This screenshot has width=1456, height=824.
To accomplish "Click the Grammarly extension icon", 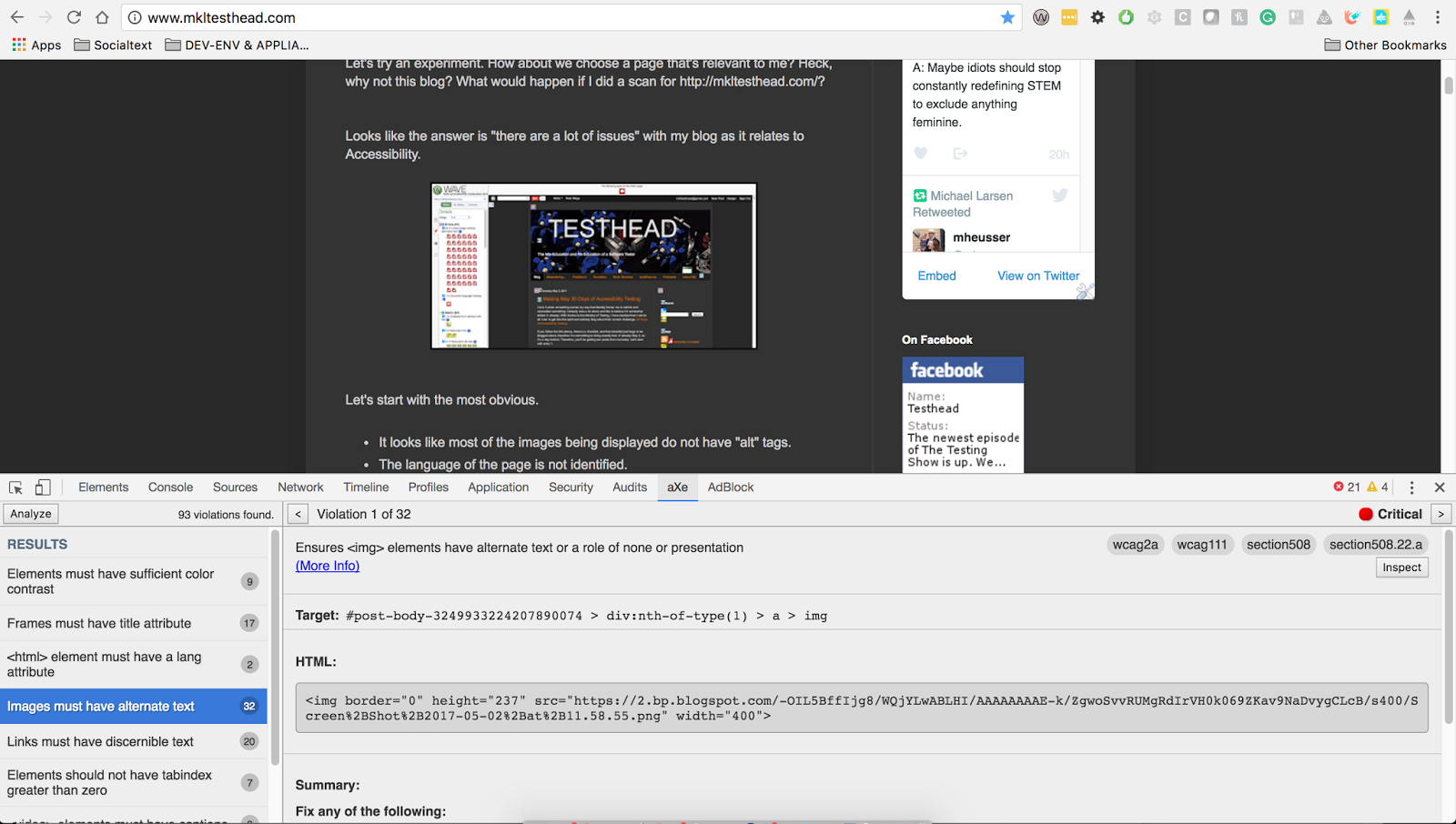I will [1268, 17].
